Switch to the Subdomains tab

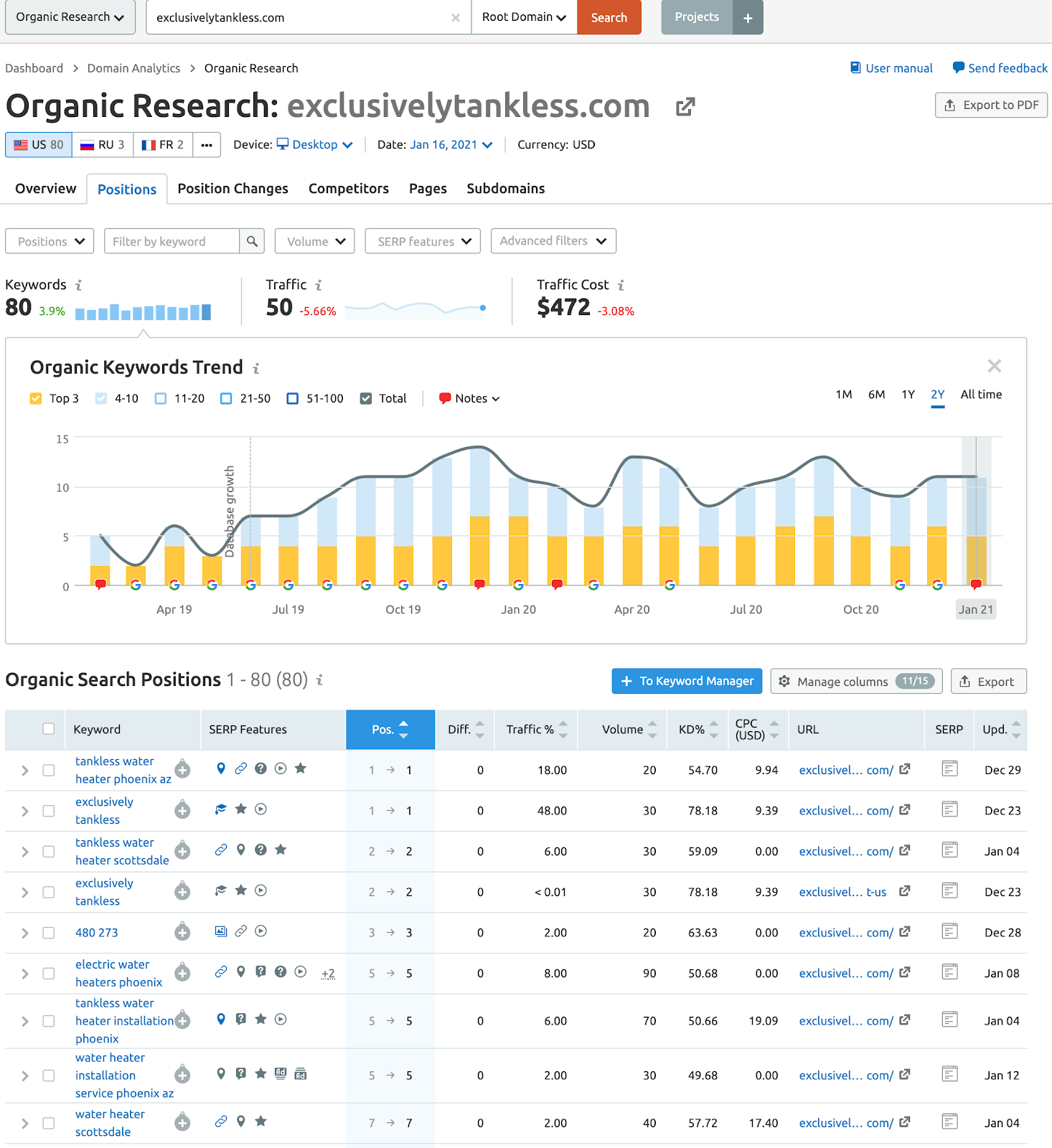[506, 189]
